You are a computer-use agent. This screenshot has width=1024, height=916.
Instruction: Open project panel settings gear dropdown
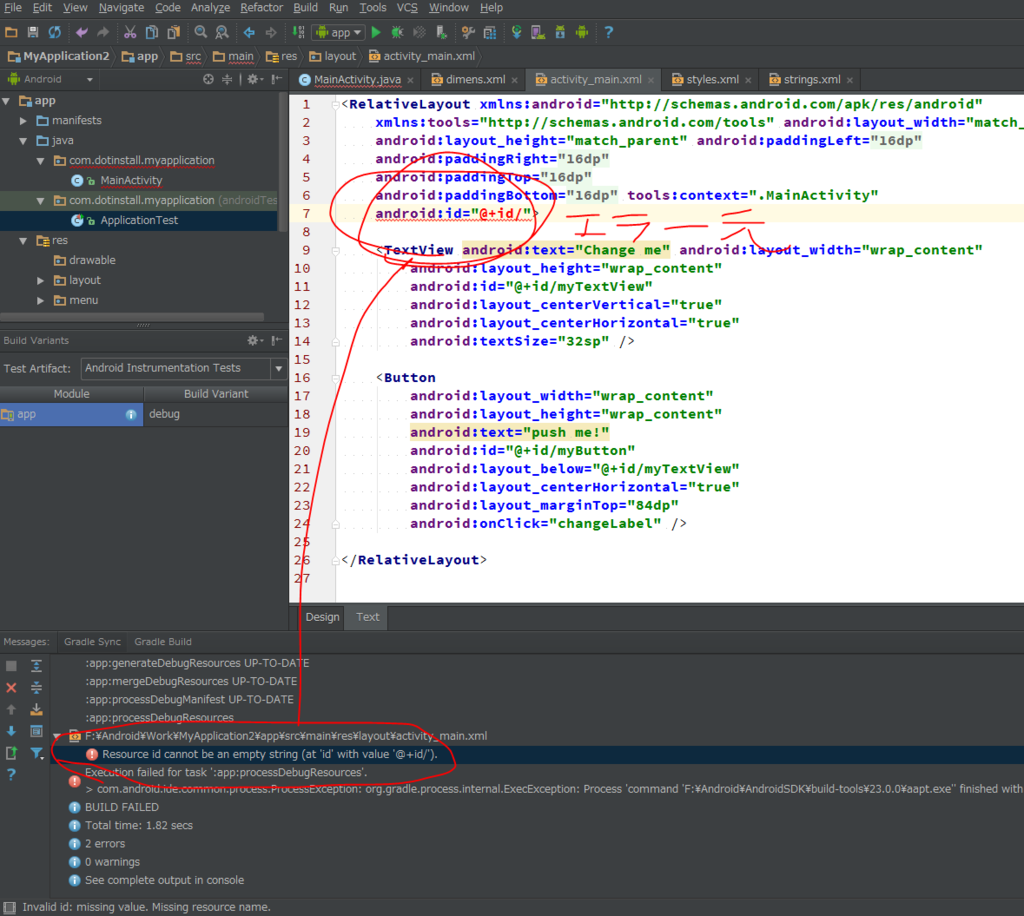click(255, 79)
